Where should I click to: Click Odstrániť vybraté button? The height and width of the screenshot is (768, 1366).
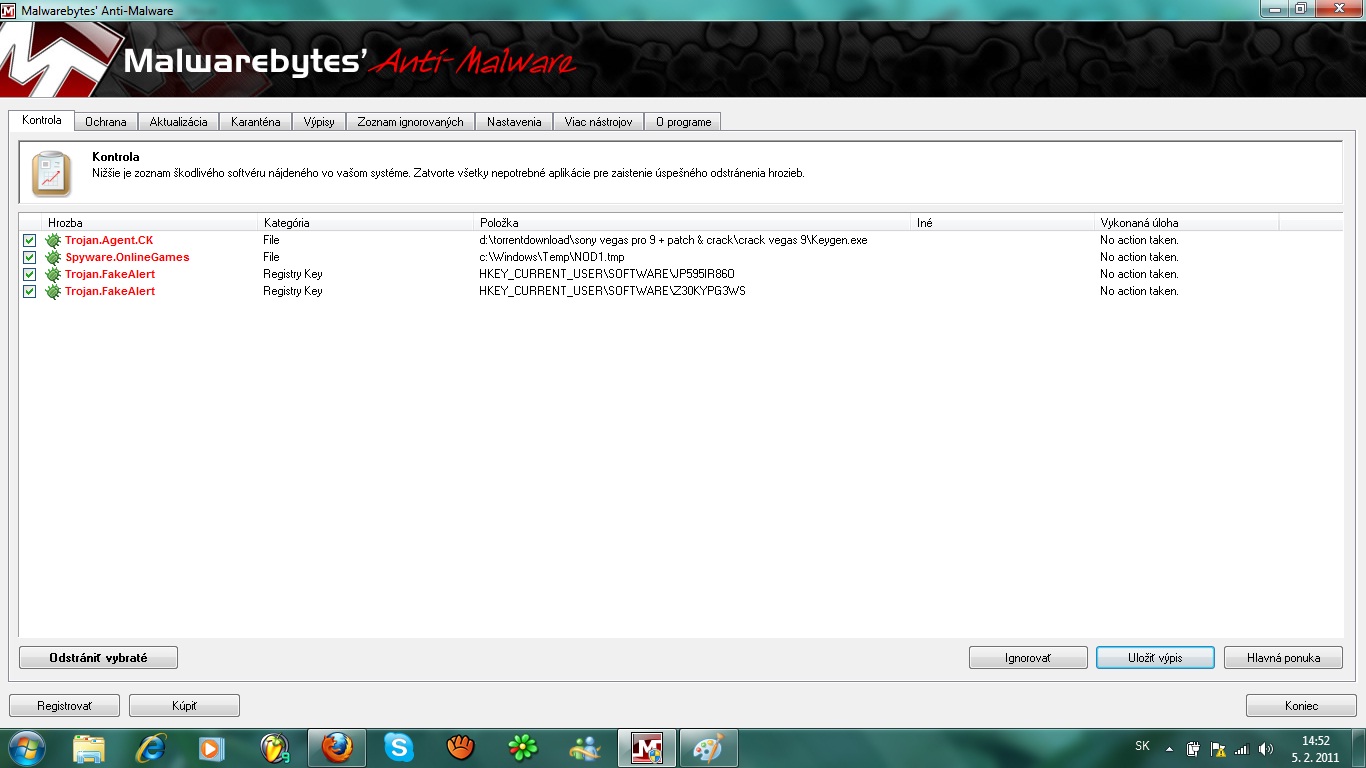point(98,658)
